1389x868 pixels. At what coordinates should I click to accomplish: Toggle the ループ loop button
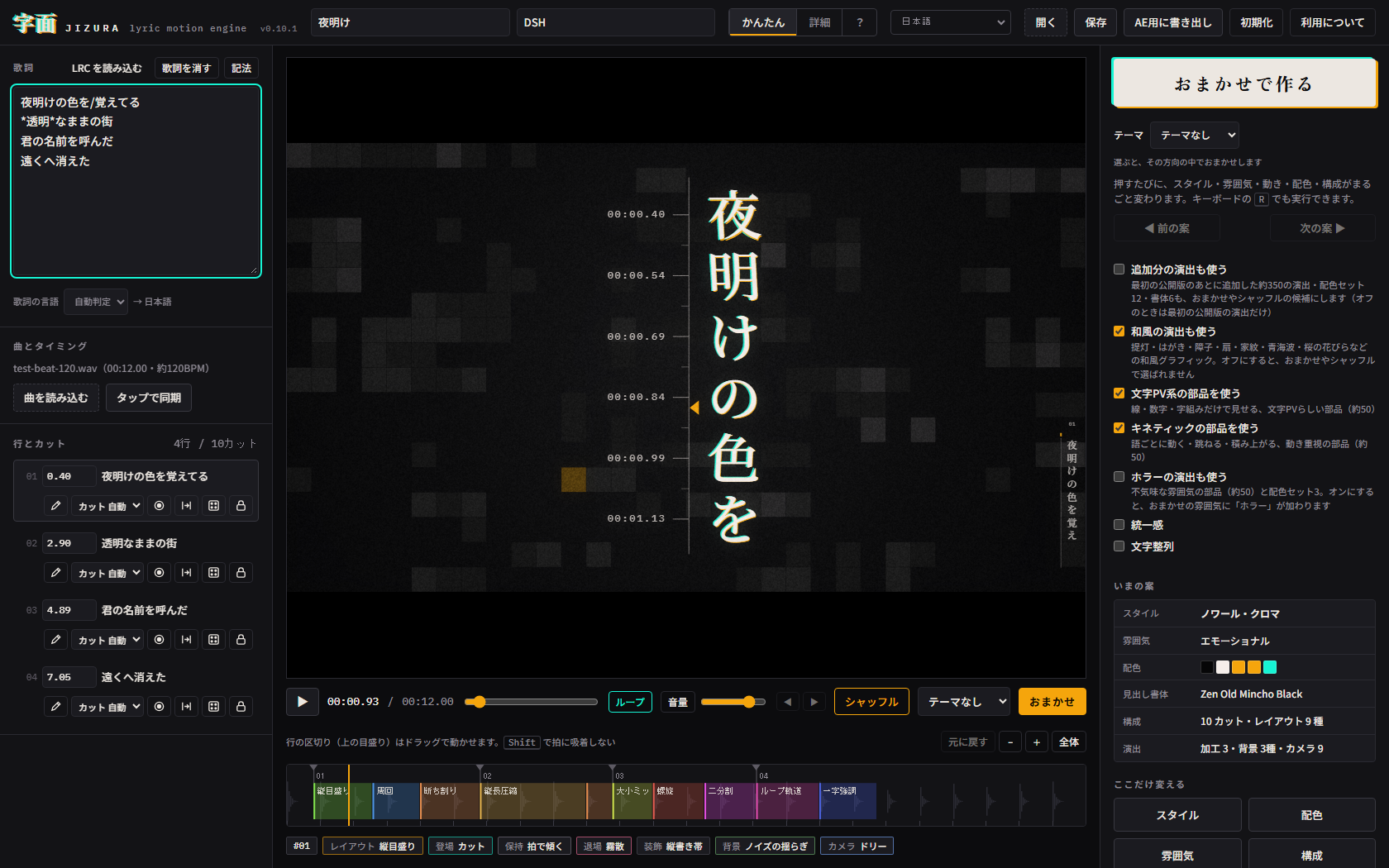[630, 702]
